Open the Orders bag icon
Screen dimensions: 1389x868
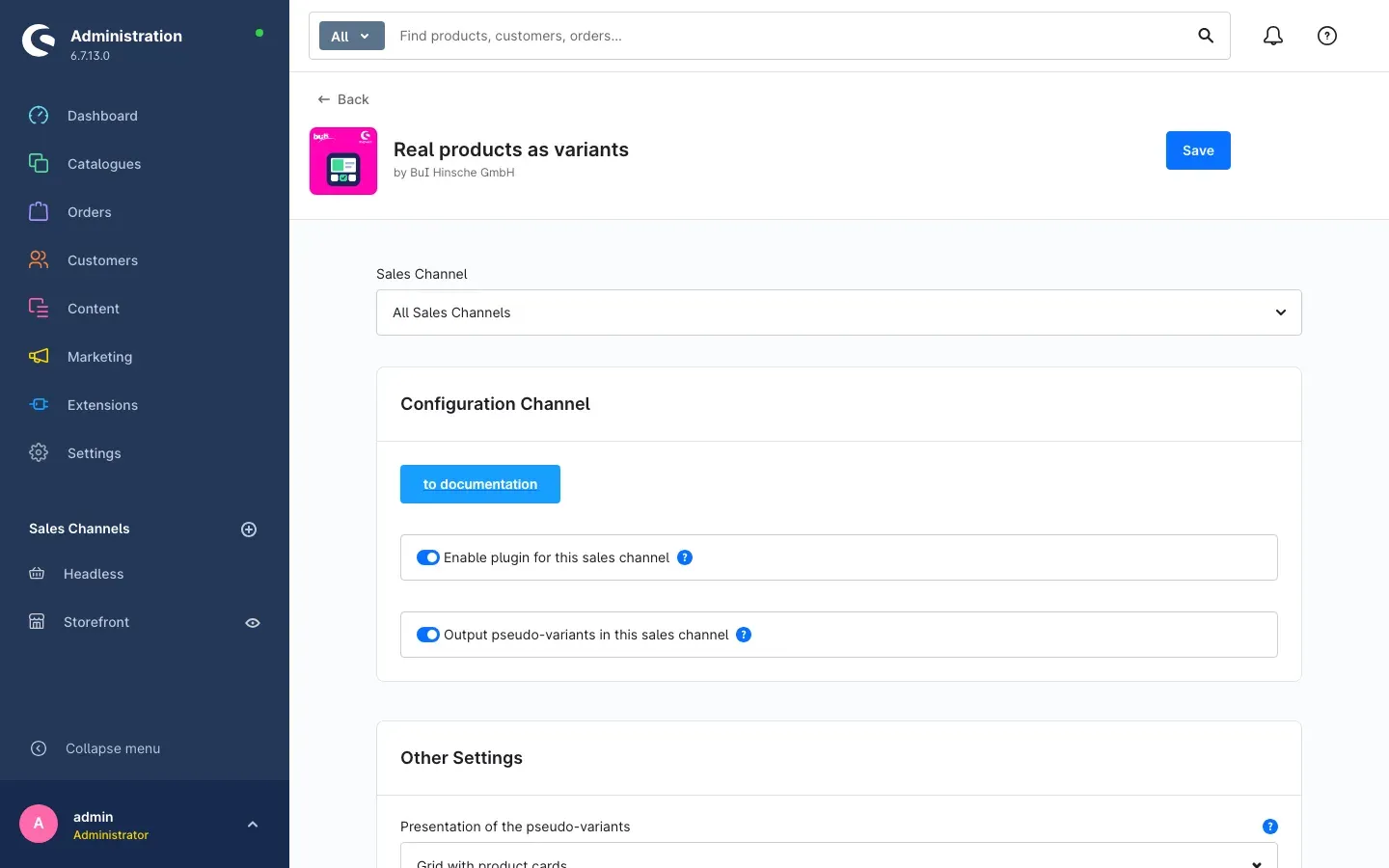pos(39,212)
